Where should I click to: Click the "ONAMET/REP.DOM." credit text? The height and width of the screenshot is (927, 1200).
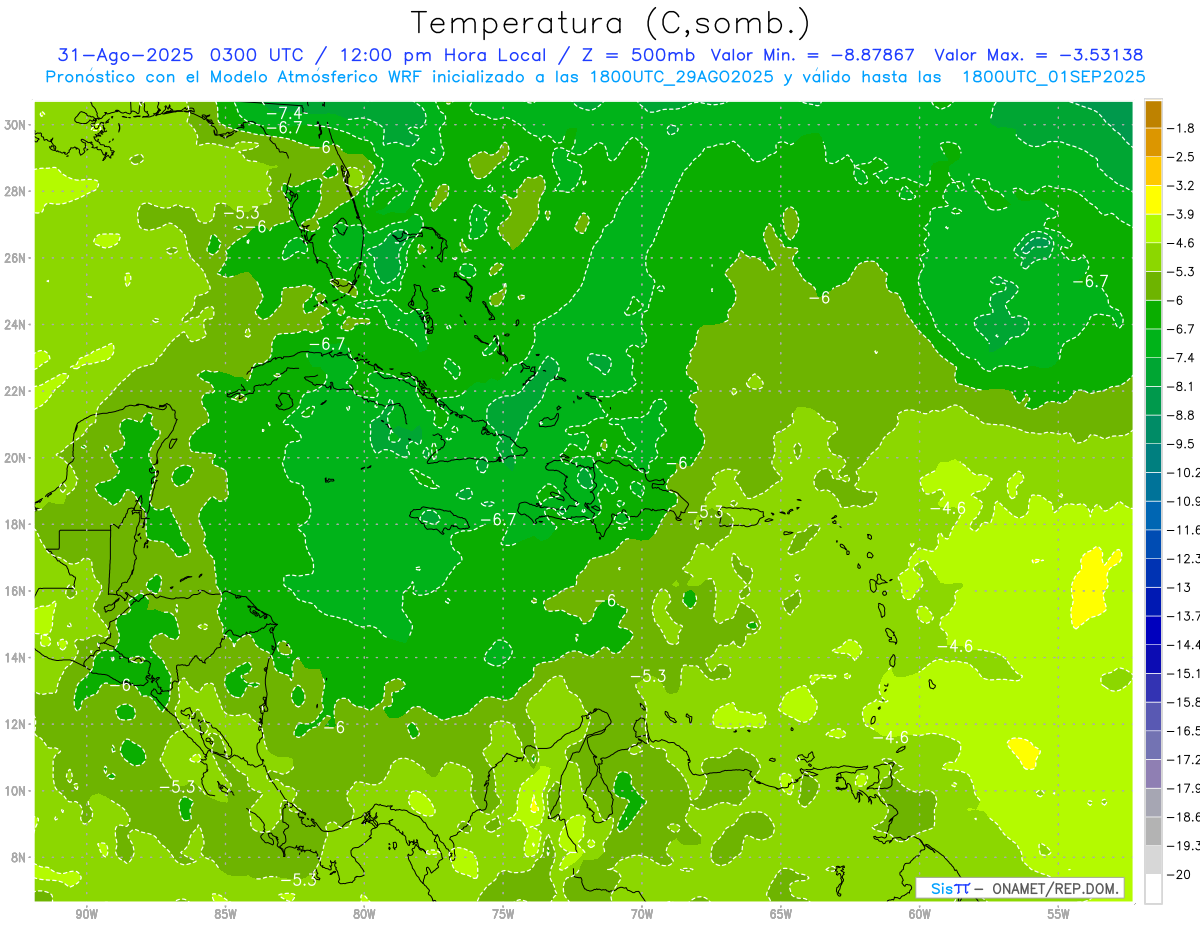pyautogui.click(x=1053, y=888)
